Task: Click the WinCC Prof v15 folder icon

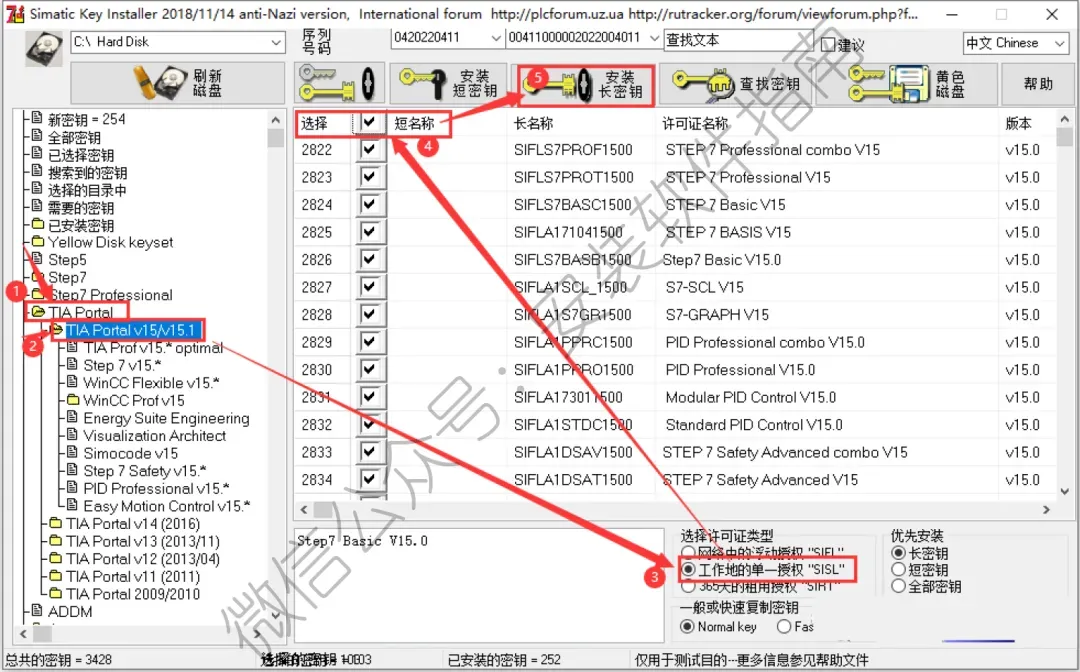Action: [73, 400]
